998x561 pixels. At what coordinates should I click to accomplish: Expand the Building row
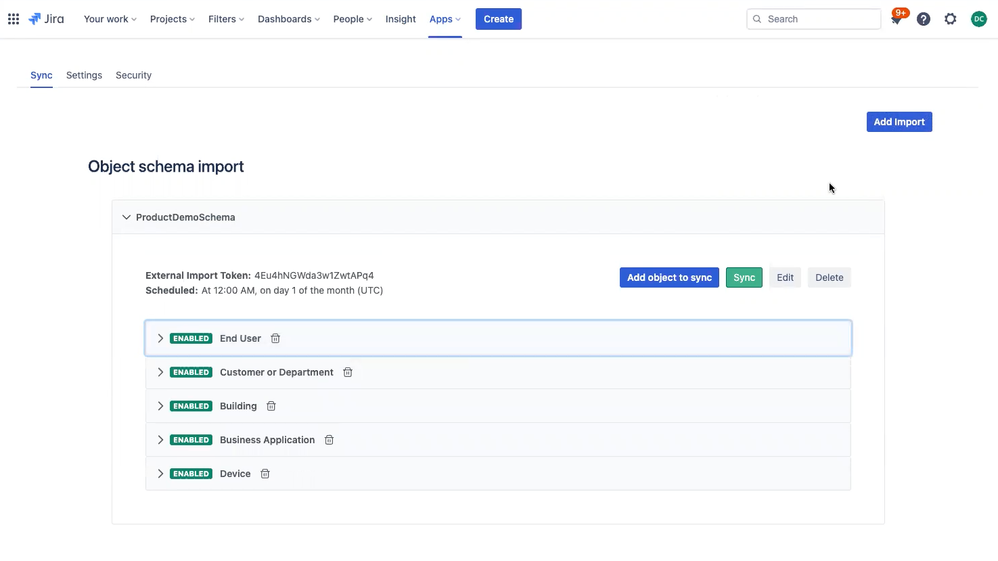[160, 406]
